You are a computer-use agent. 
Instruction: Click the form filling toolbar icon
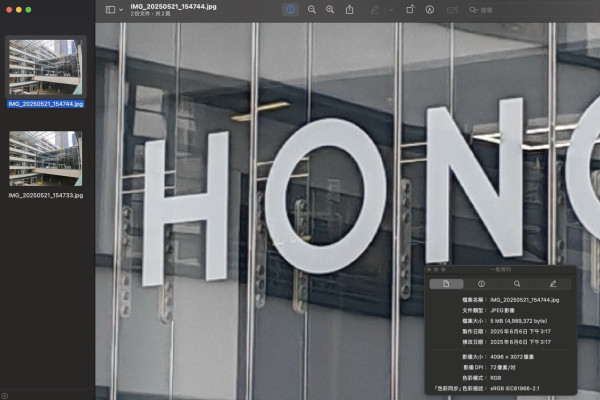453,9
